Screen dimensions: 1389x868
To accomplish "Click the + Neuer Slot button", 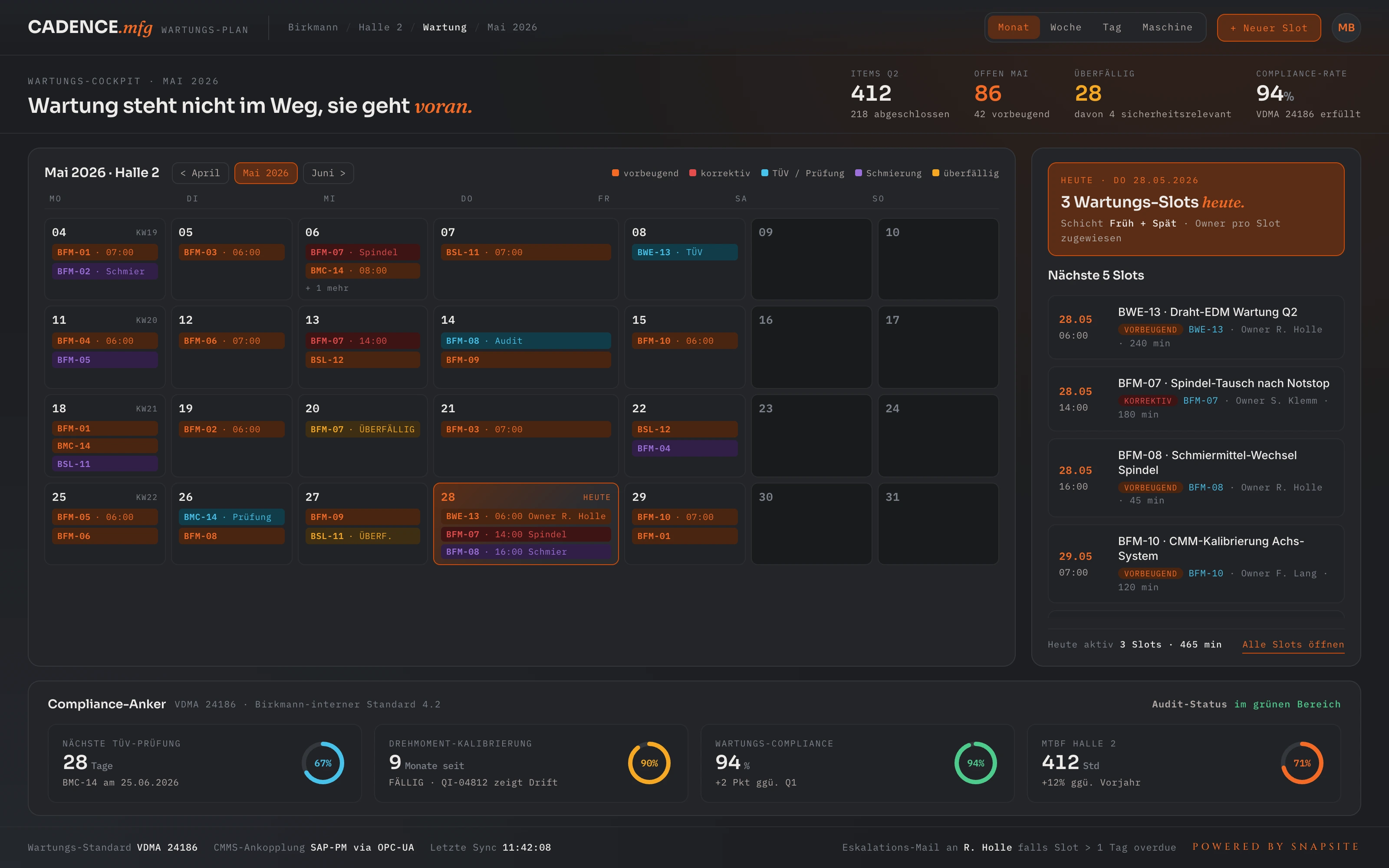I will click(x=1268, y=27).
